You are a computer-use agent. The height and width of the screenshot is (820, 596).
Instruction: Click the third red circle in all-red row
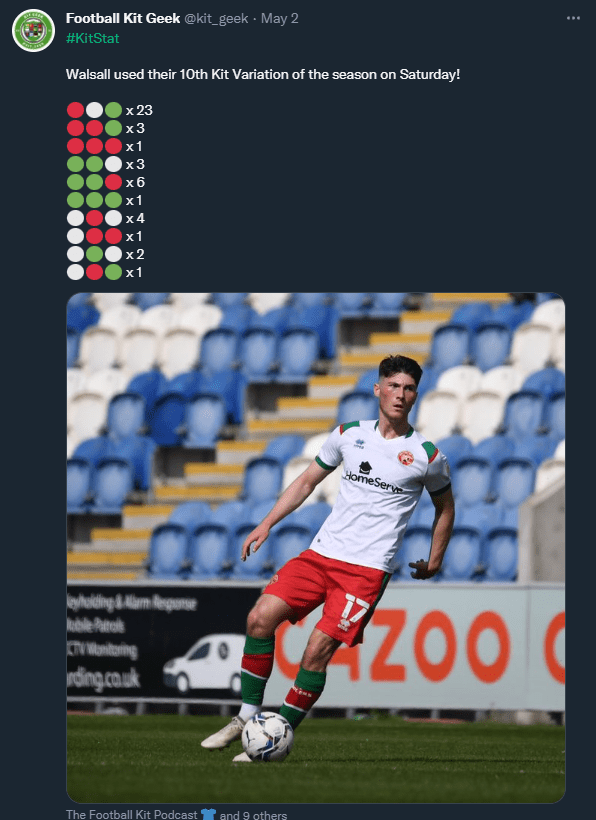[x=113, y=146]
